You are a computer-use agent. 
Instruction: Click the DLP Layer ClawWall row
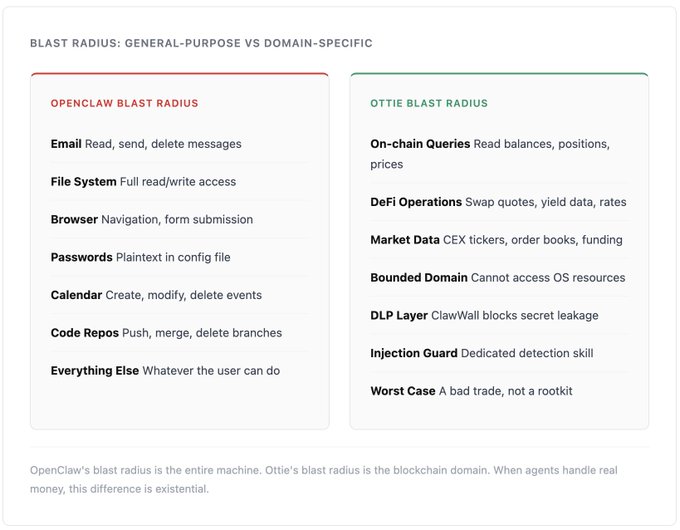pos(484,316)
